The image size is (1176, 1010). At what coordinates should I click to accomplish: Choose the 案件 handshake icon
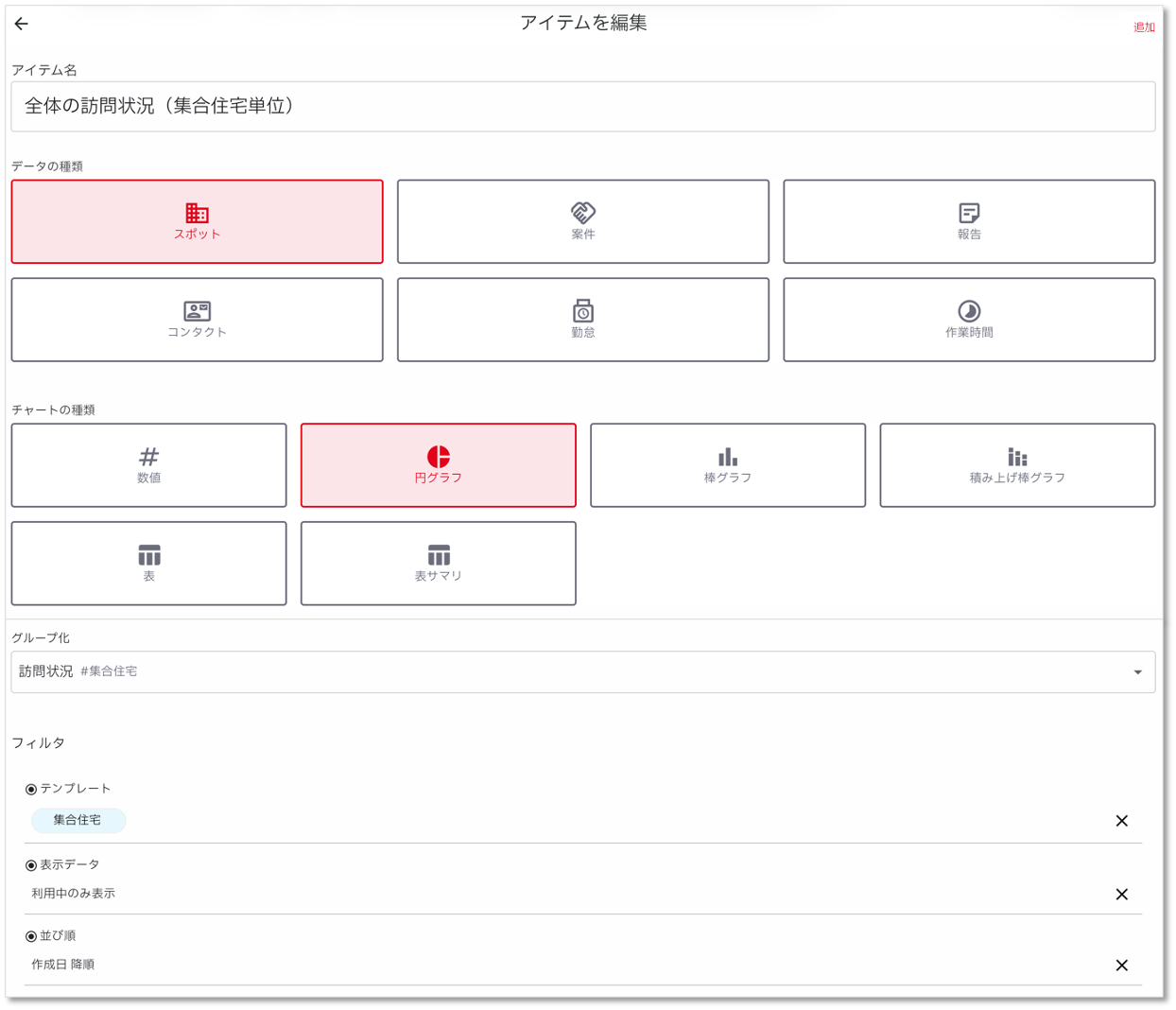[582, 214]
